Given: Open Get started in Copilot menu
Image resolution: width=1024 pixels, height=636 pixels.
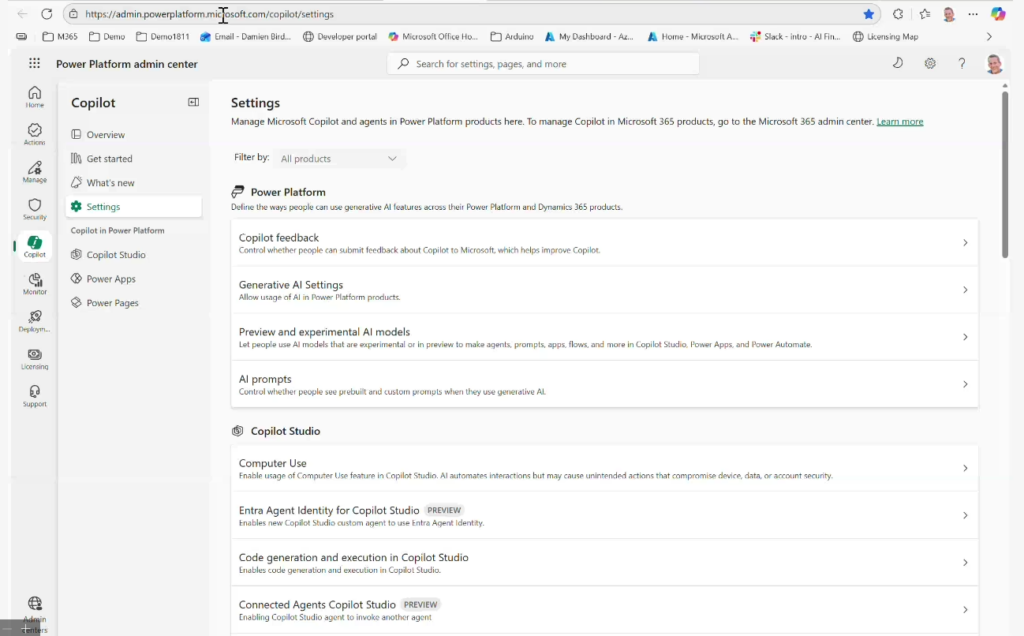Looking at the screenshot, I should [133, 159].
